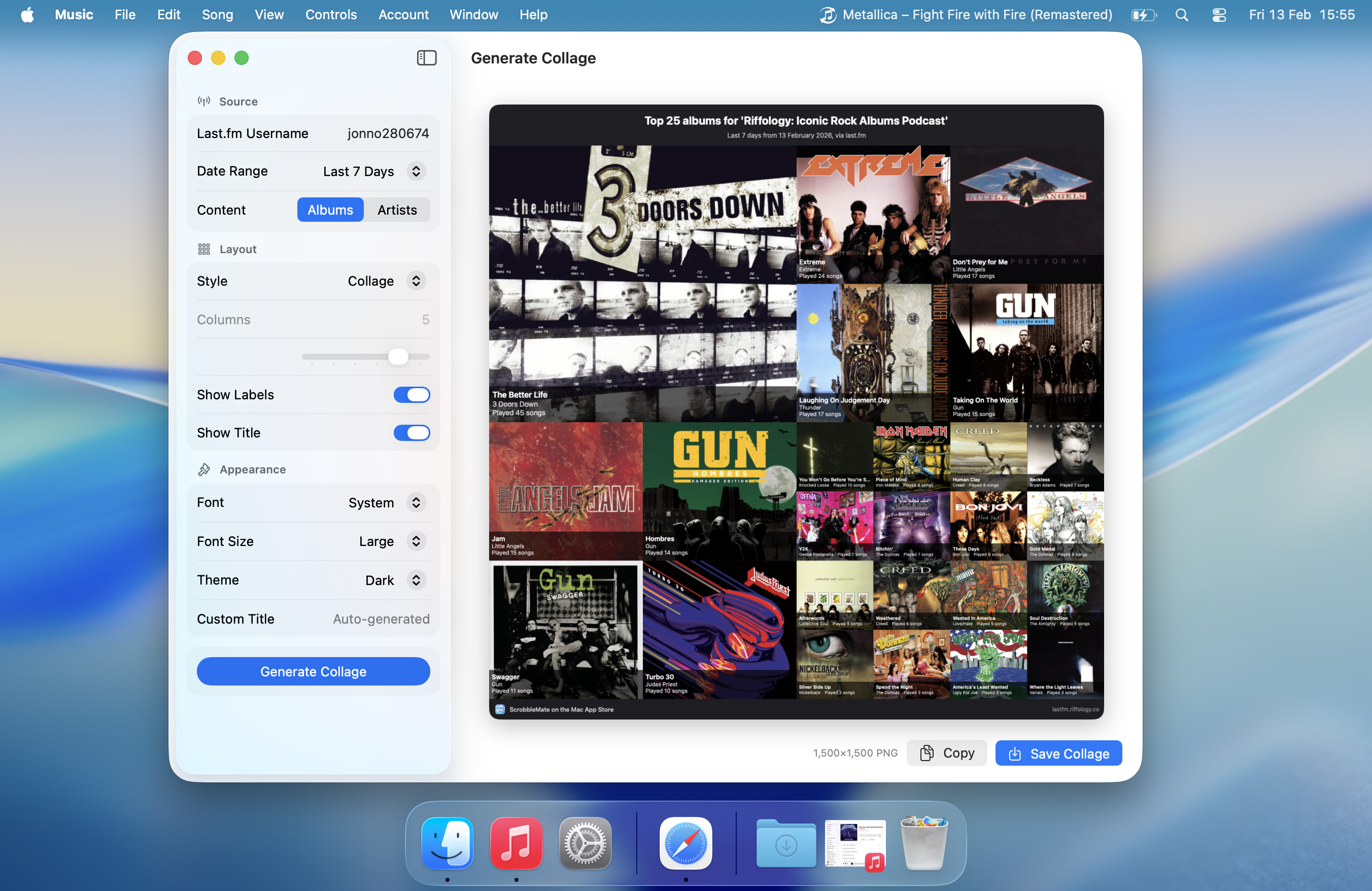Click the Generate Collage button
Screen dimensions: 1372x891
coord(313,671)
